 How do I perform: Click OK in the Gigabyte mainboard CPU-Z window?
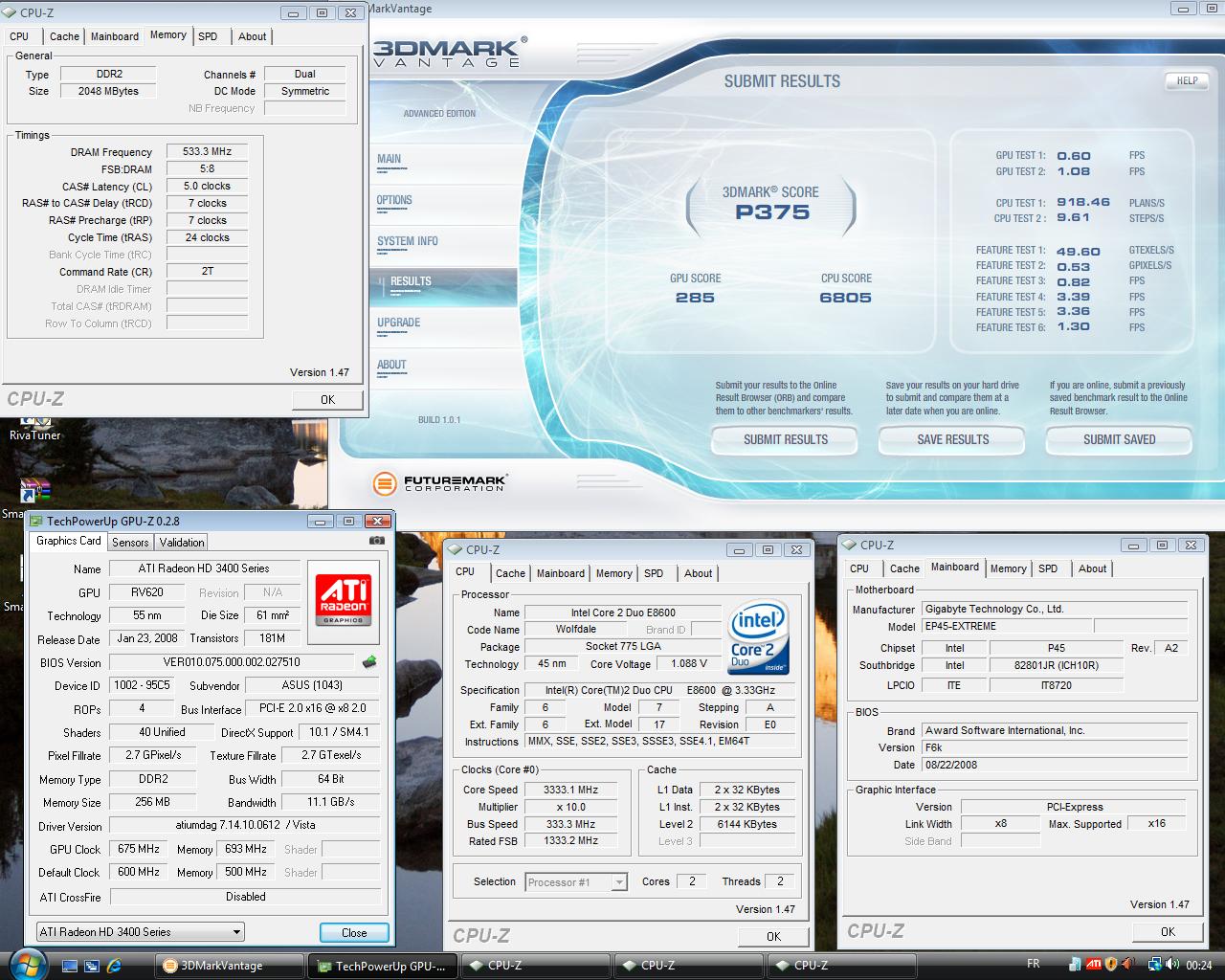coord(1168,931)
